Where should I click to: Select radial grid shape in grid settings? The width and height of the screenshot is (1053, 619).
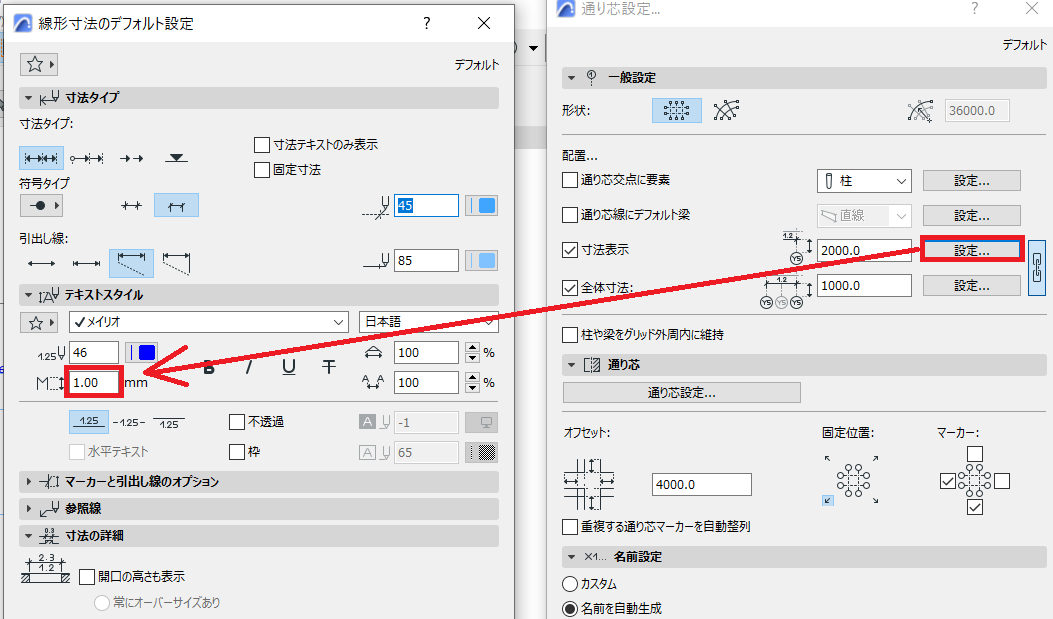726,110
